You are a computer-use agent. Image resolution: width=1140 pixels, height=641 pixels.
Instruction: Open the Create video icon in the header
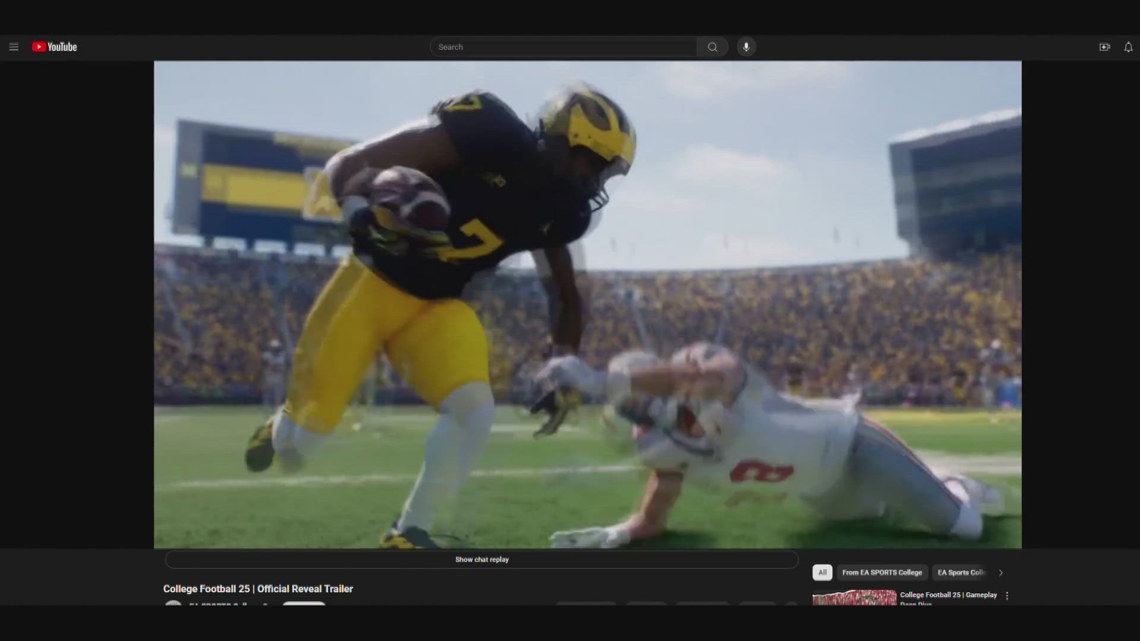click(1102, 46)
